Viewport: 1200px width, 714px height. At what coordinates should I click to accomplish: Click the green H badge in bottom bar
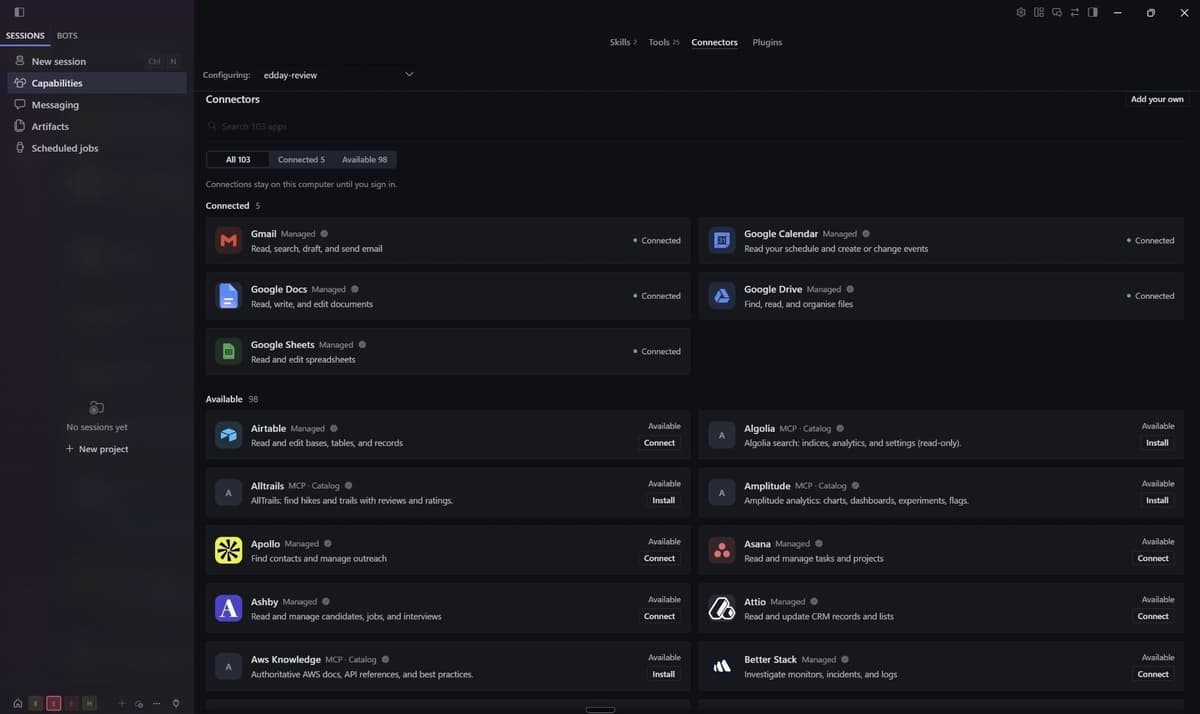90,703
